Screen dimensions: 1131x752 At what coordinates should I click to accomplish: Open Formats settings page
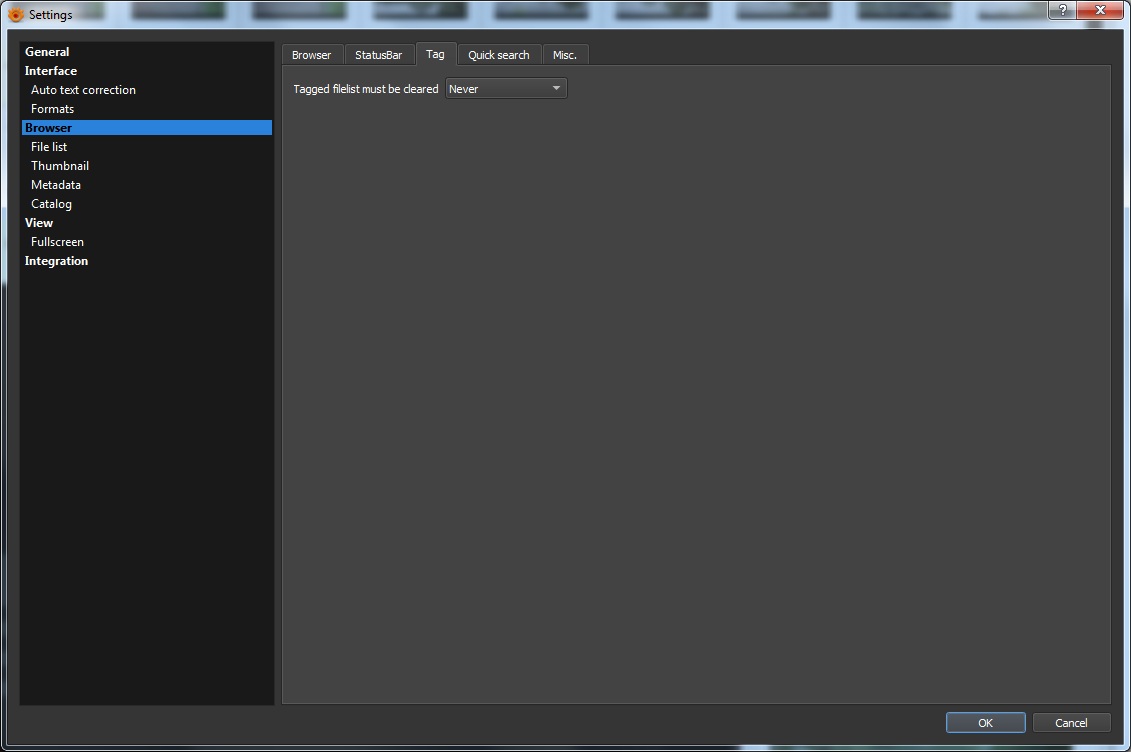click(x=53, y=109)
